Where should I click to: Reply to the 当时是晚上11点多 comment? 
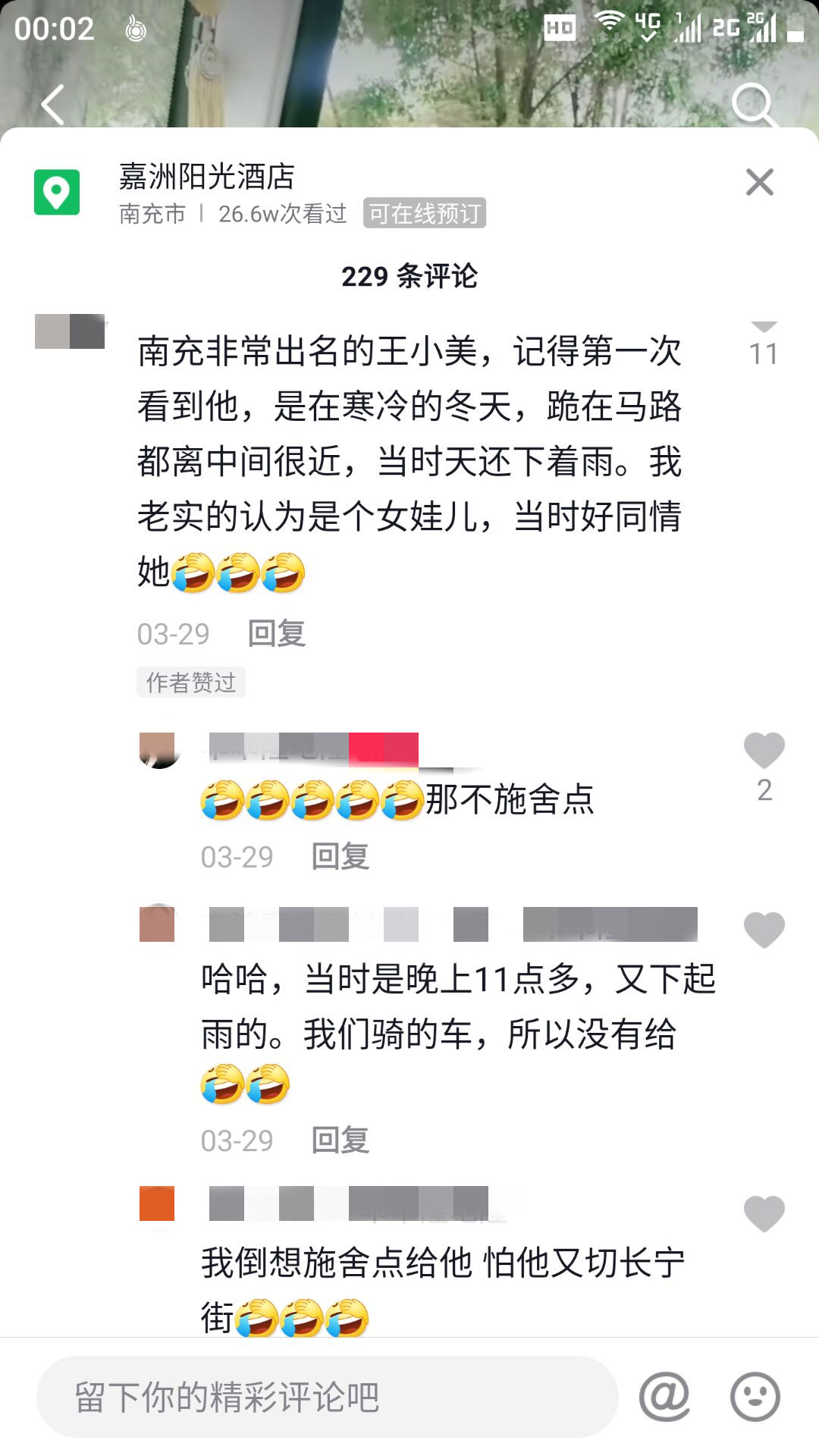tap(340, 1140)
